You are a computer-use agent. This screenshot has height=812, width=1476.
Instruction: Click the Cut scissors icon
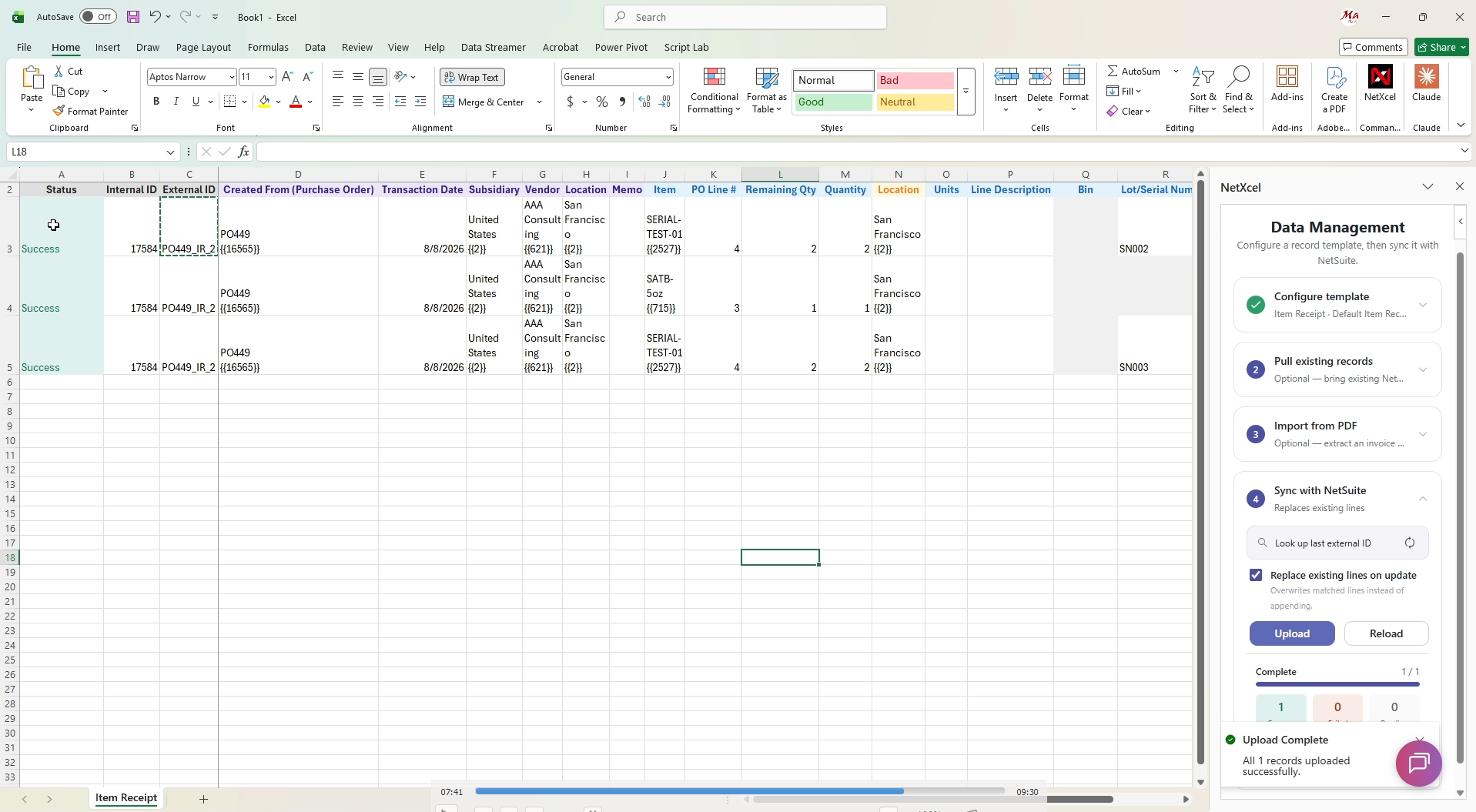[x=59, y=71]
